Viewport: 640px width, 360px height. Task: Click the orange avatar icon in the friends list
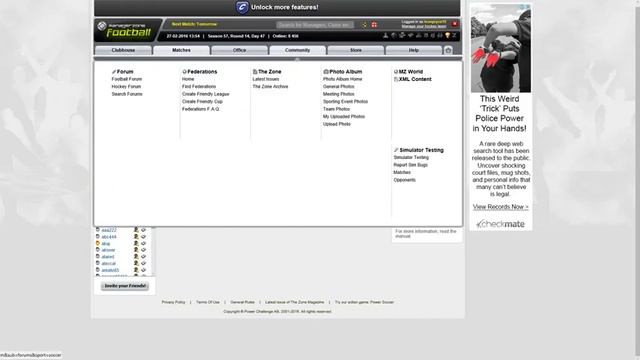pyautogui.click(x=98, y=243)
